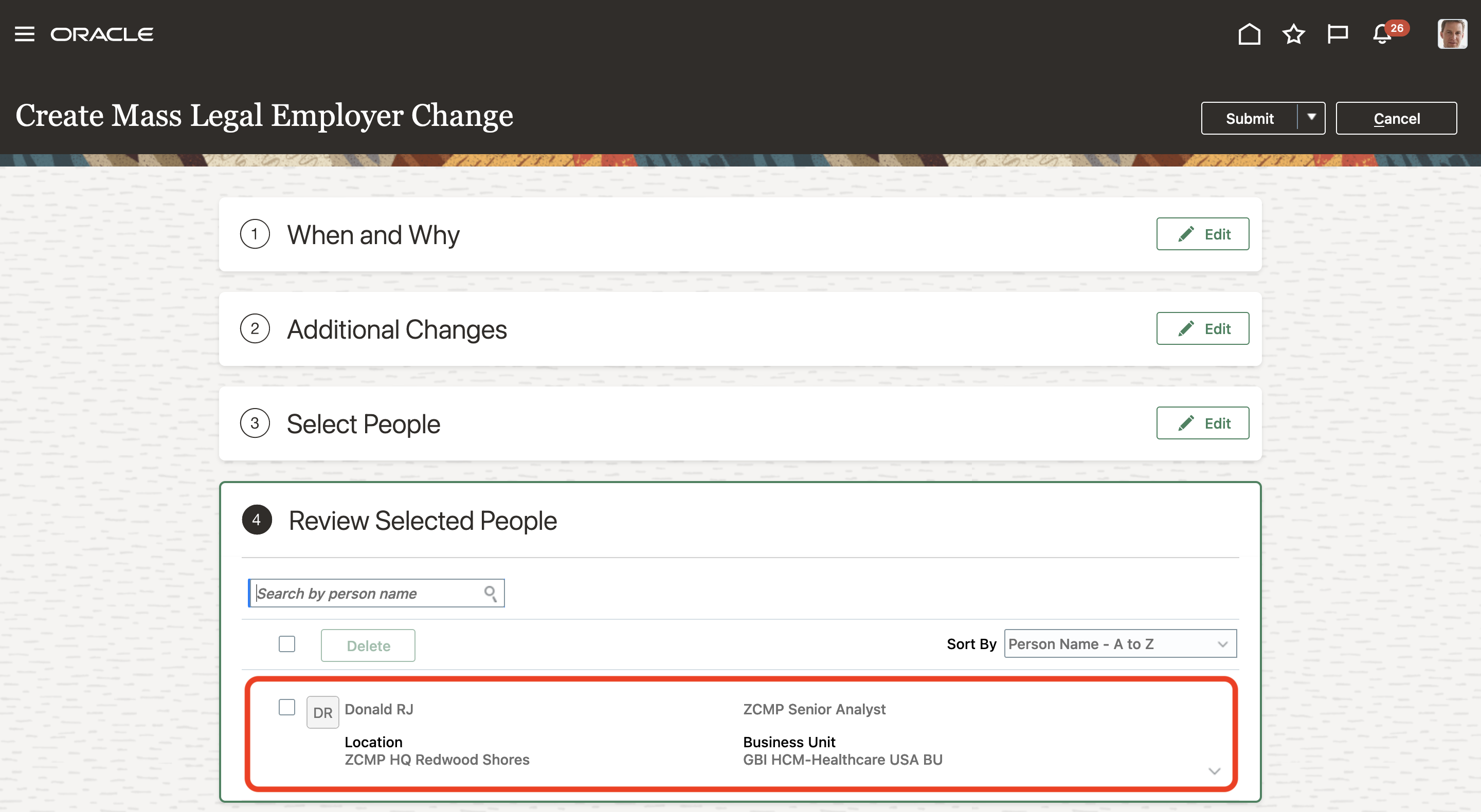Click Donald RJ's DR initials avatar
Image resolution: width=1481 pixels, height=812 pixels.
[322, 713]
